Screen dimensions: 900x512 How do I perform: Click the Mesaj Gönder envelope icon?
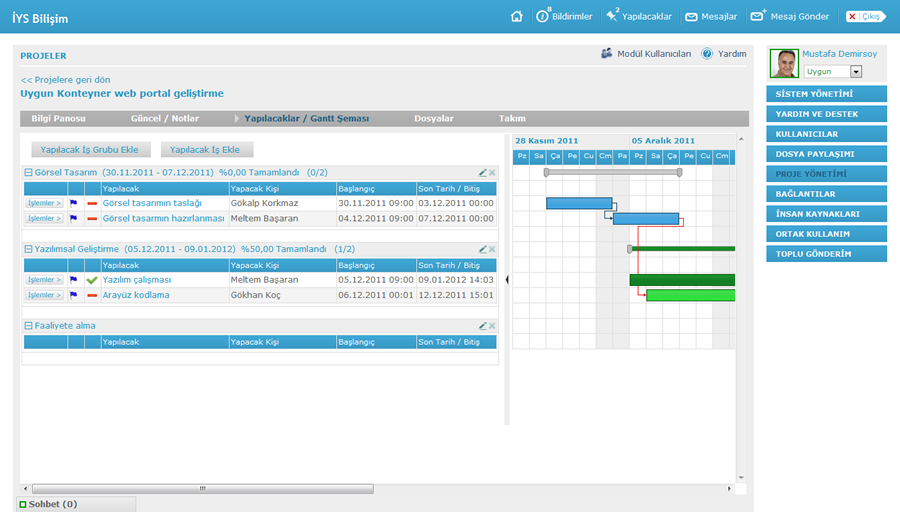point(758,16)
